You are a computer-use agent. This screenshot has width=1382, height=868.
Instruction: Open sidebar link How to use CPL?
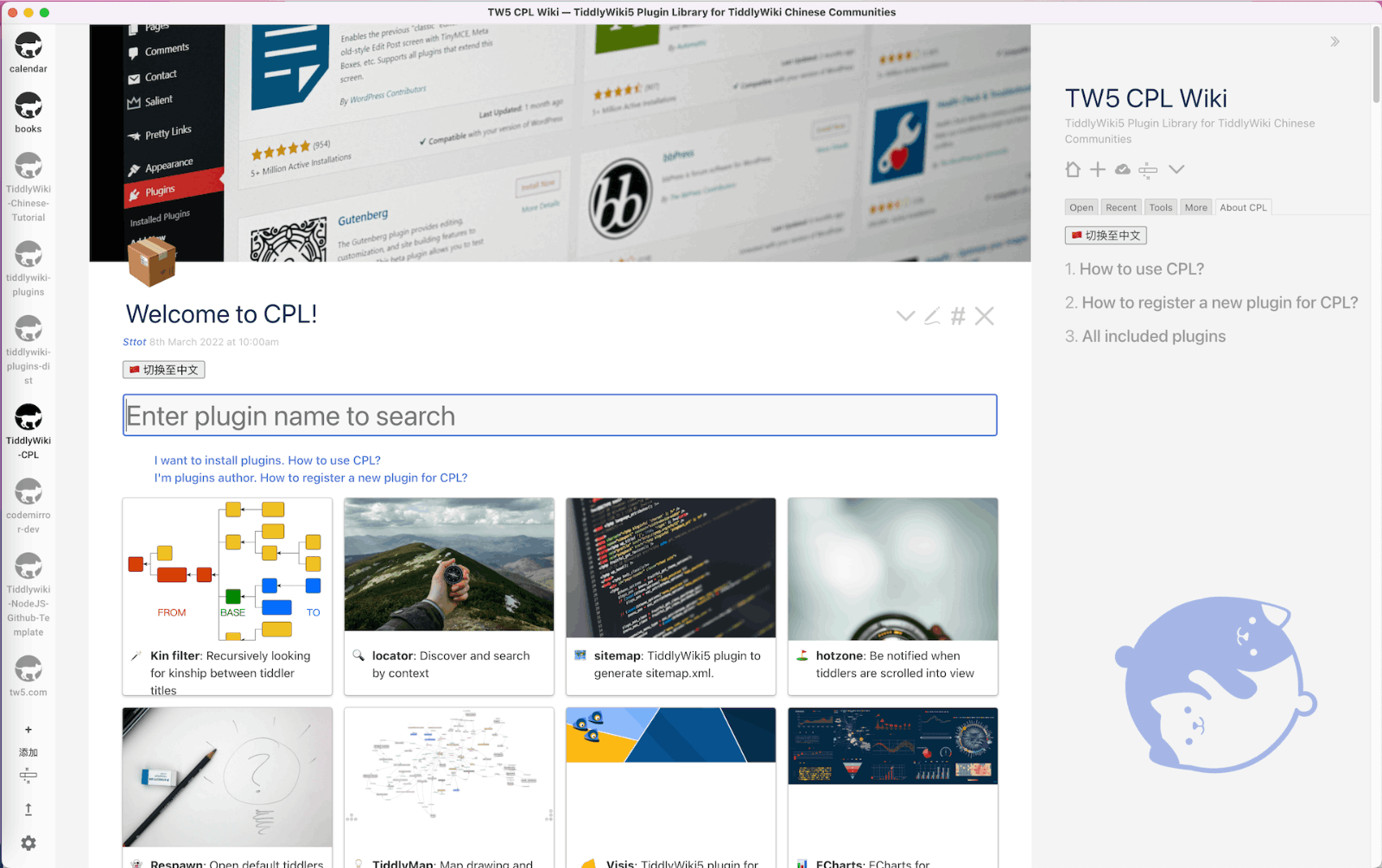[x=1141, y=269]
